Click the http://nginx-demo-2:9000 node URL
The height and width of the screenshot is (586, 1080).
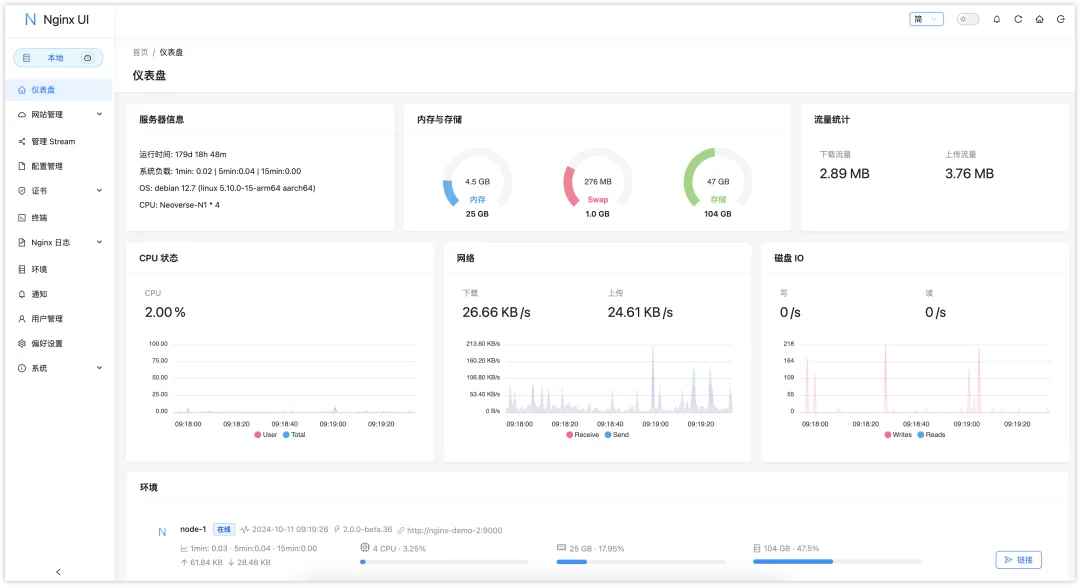point(455,530)
